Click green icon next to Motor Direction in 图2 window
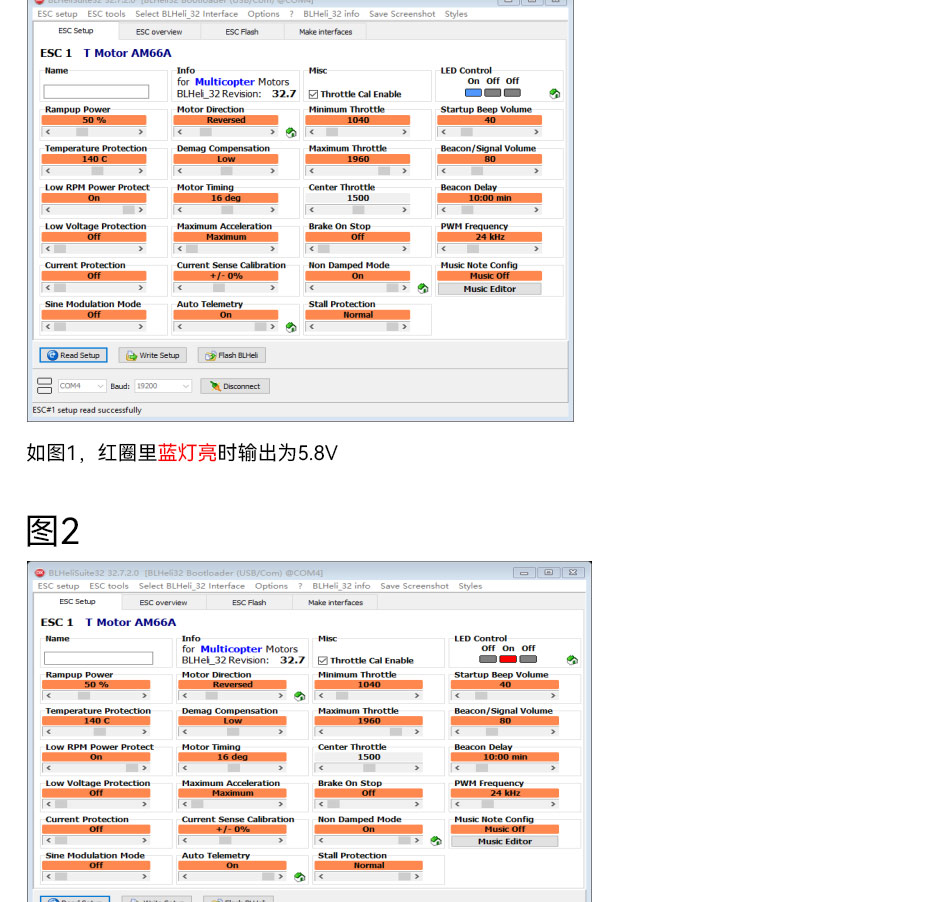 click(300, 696)
